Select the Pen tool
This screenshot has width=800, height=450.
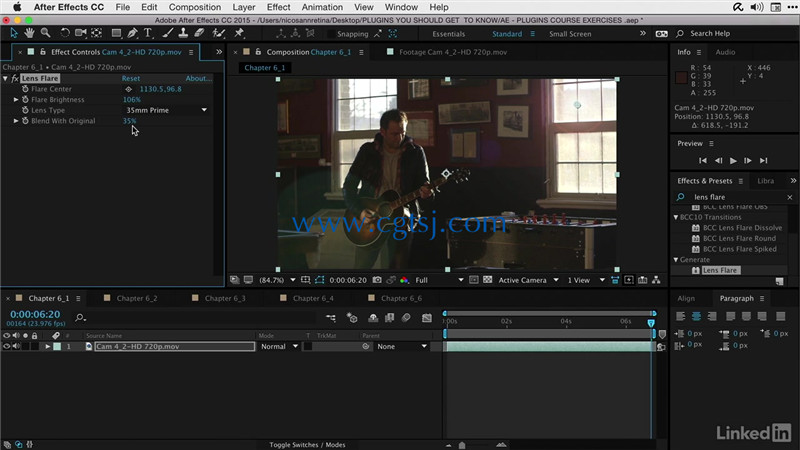point(133,33)
